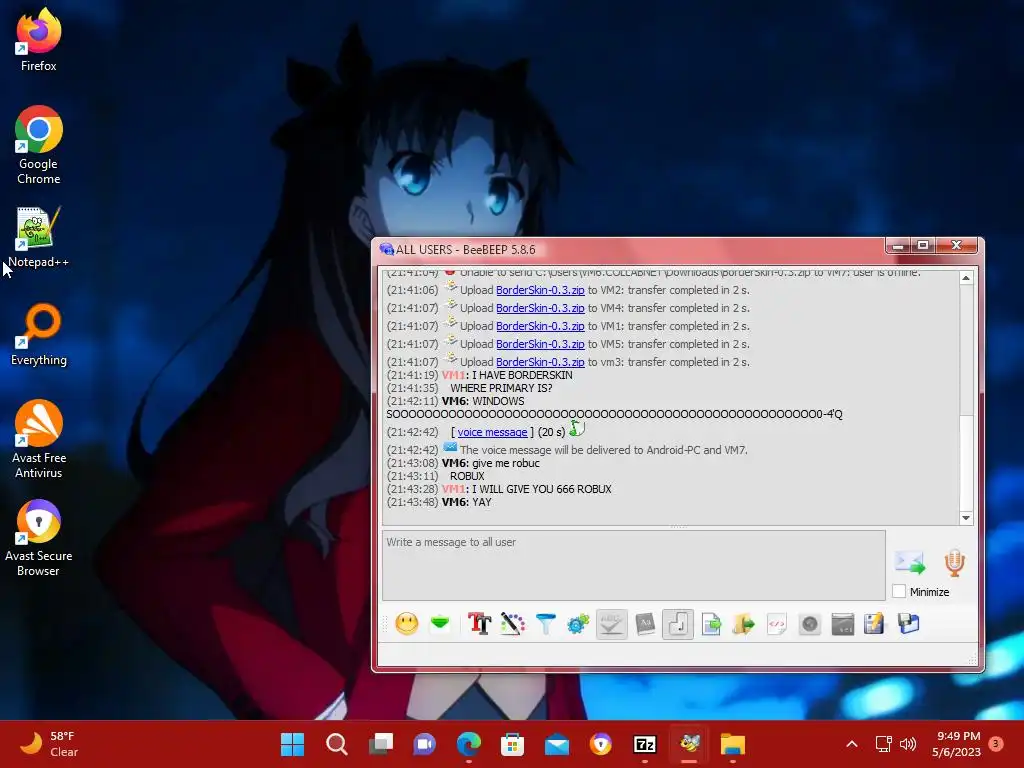Toggle the music note beep sound button
Viewport: 1024px width, 768px height.
coord(678,624)
